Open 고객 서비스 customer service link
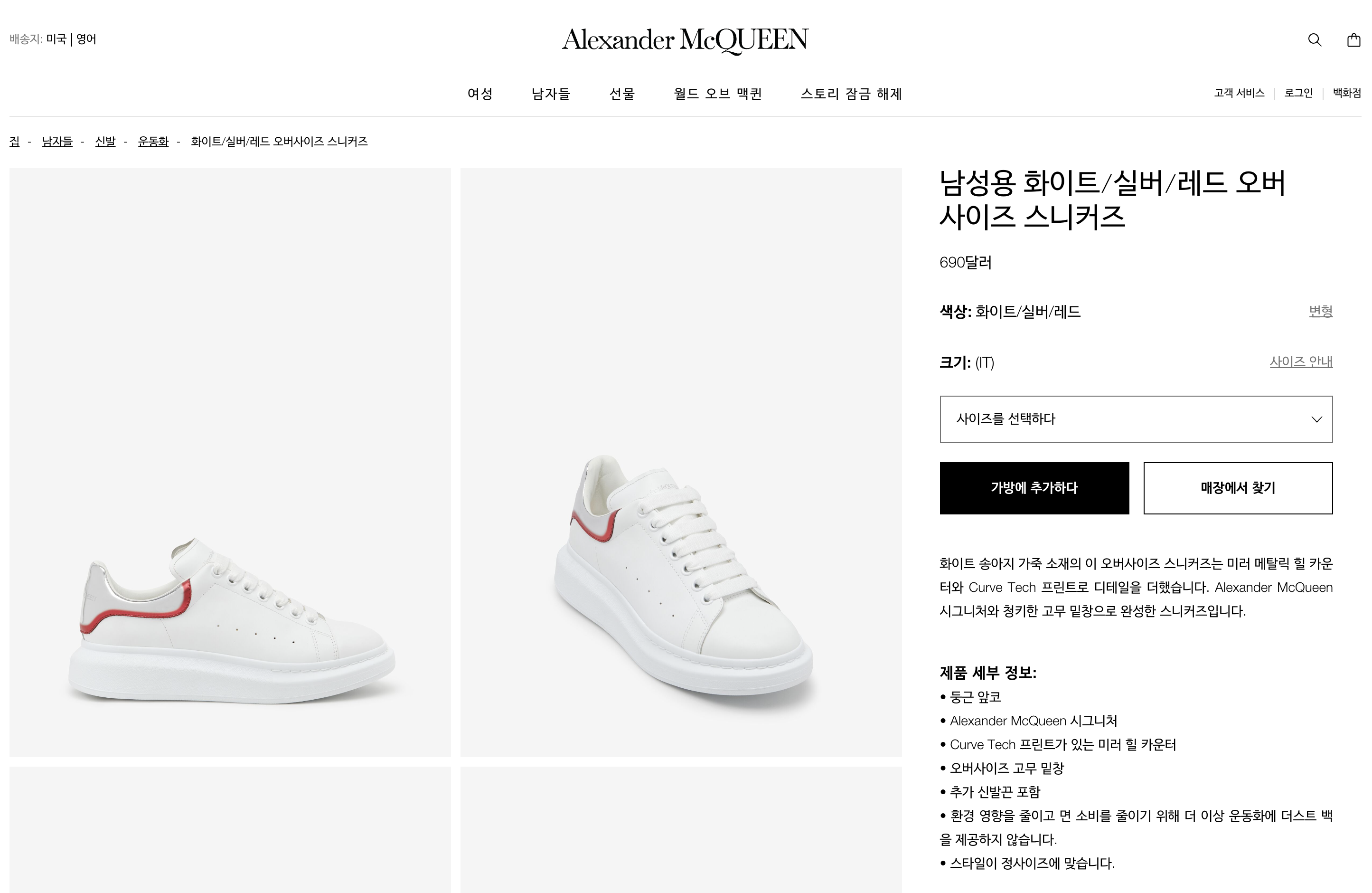1372x893 pixels. [1239, 93]
